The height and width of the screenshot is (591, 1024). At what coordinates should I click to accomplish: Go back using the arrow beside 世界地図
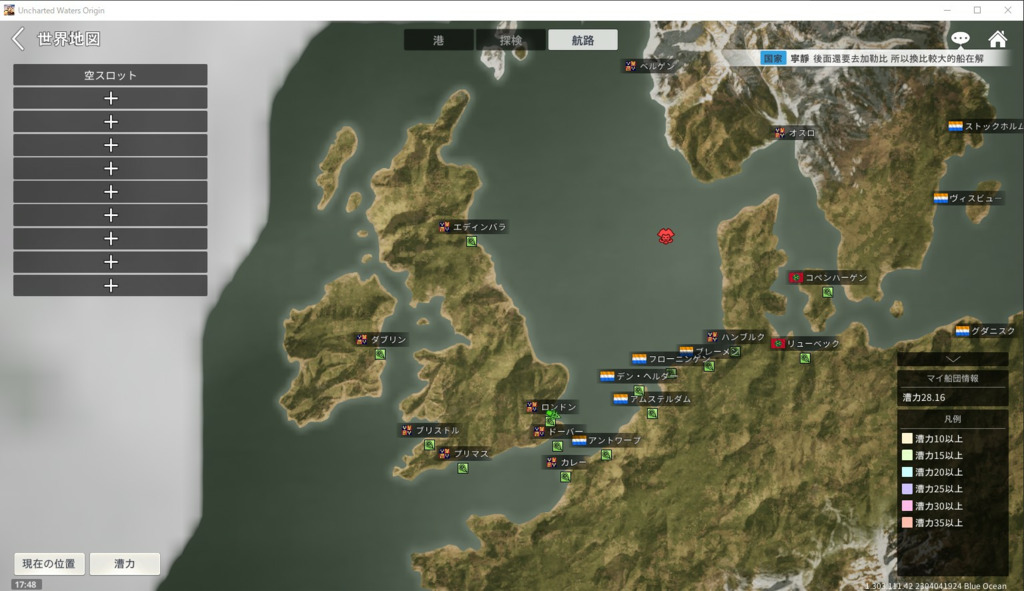coord(18,39)
